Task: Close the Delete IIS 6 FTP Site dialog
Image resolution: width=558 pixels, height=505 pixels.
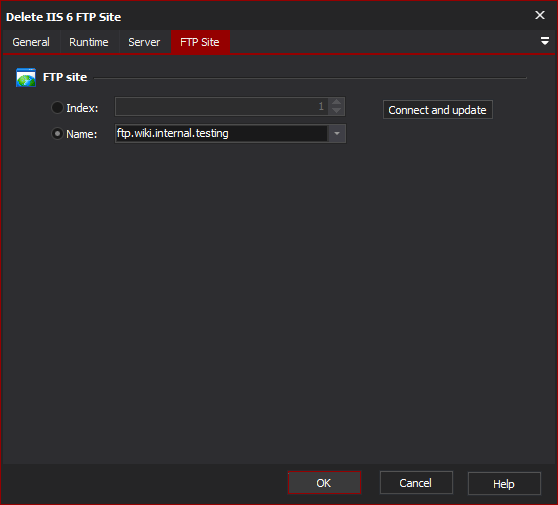Action: pyautogui.click(x=540, y=15)
